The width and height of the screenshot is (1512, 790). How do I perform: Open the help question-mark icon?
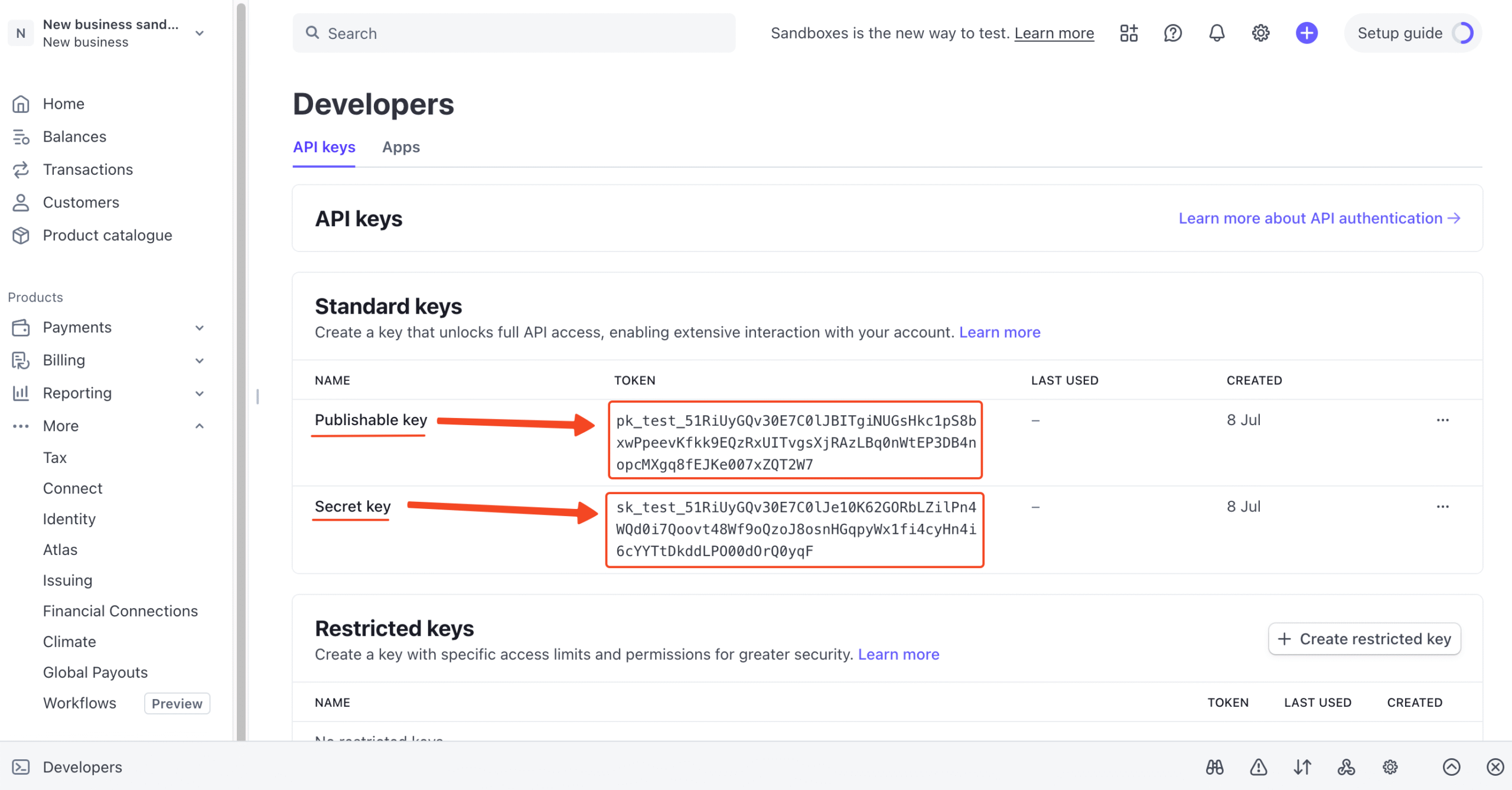[1173, 33]
